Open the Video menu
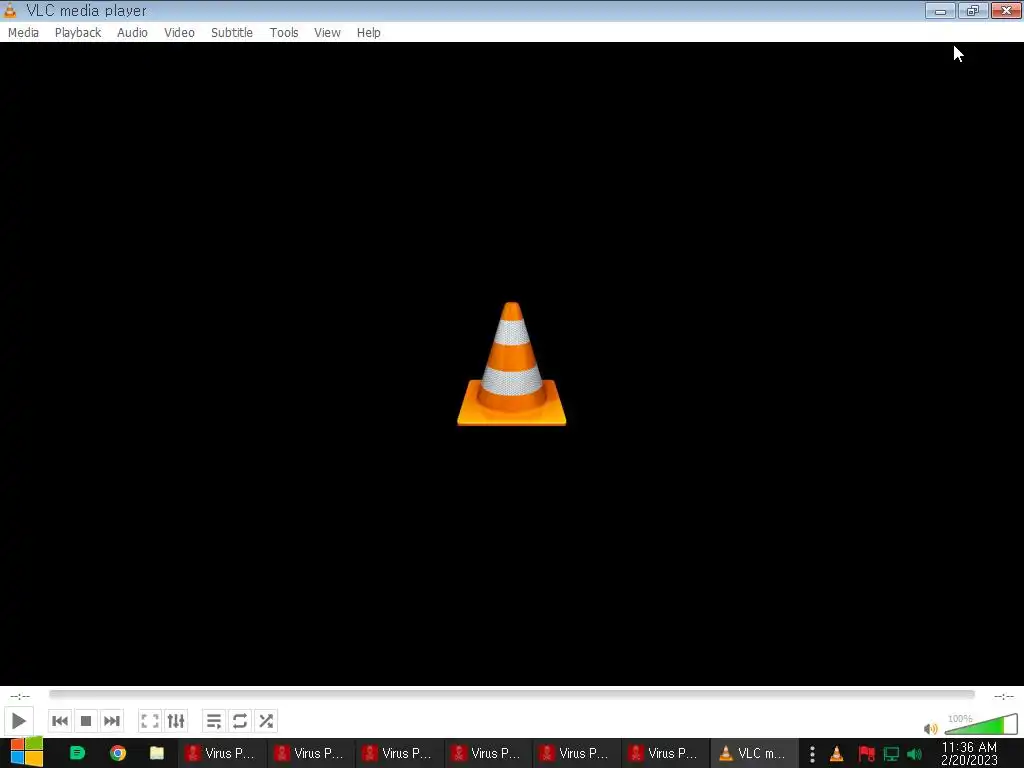 click(x=179, y=33)
